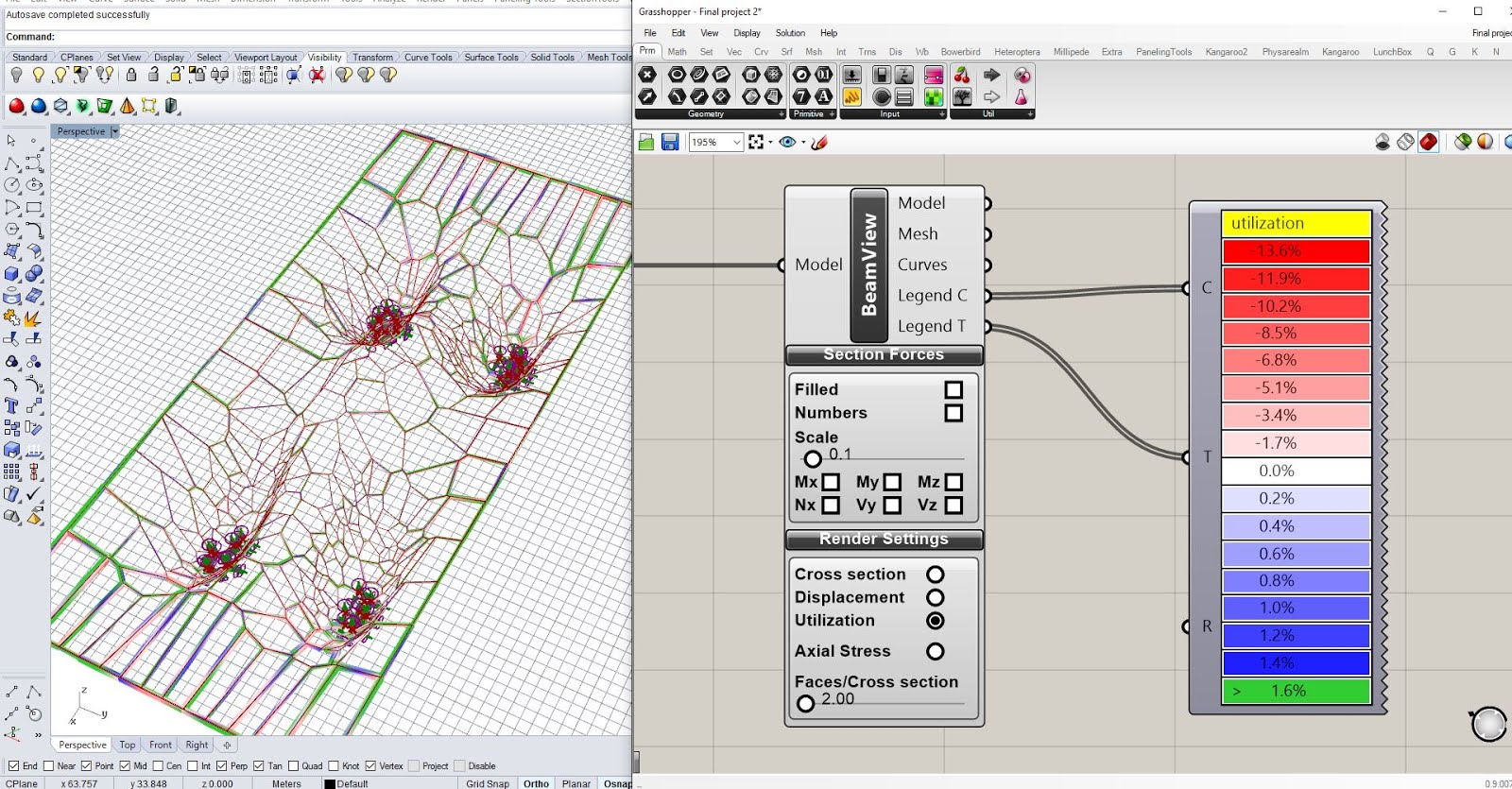Open the Solution menu in Grasshopper
This screenshot has width=1512, height=789.
point(790,33)
